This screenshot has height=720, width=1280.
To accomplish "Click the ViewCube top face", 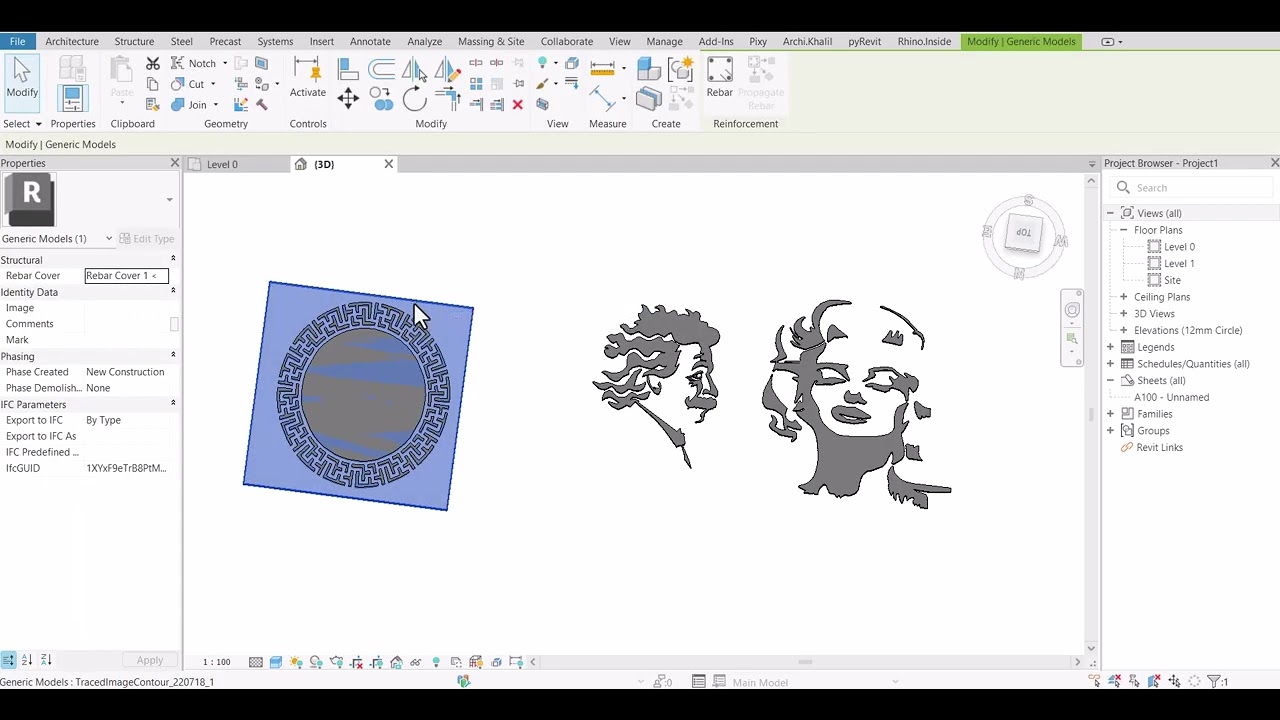I will point(1023,233).
